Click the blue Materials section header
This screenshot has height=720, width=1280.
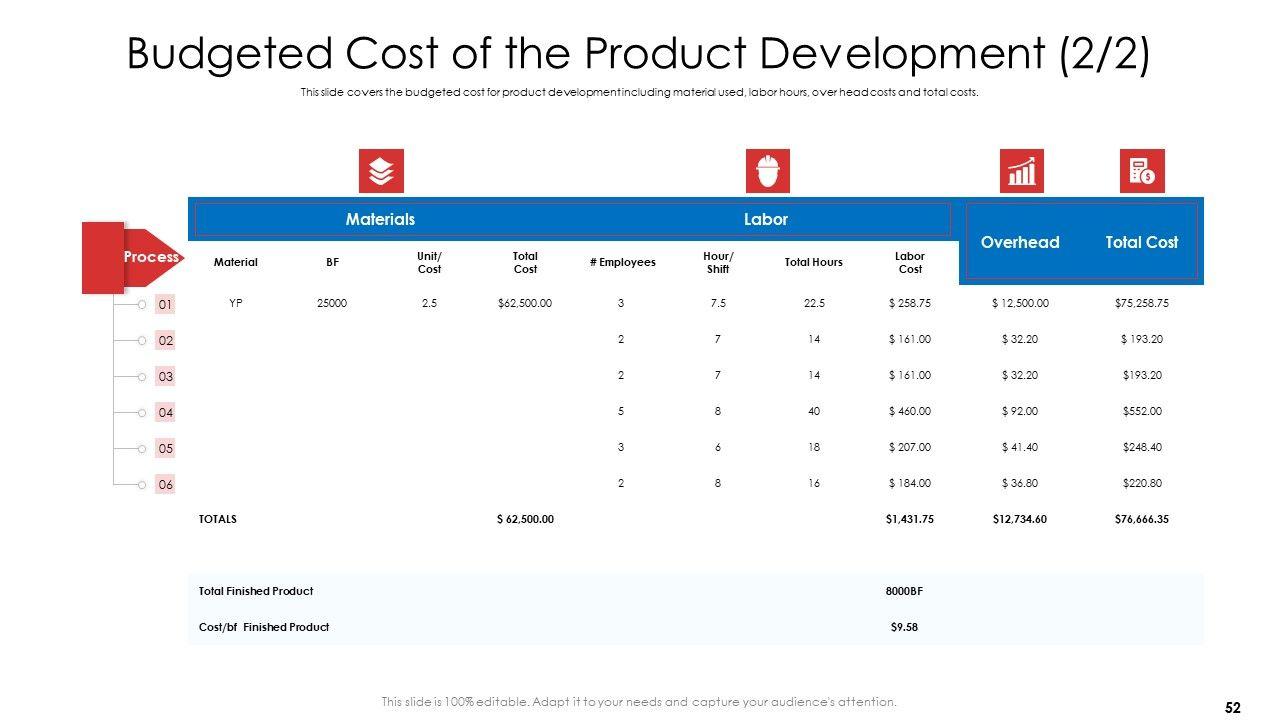coord(380,219)
